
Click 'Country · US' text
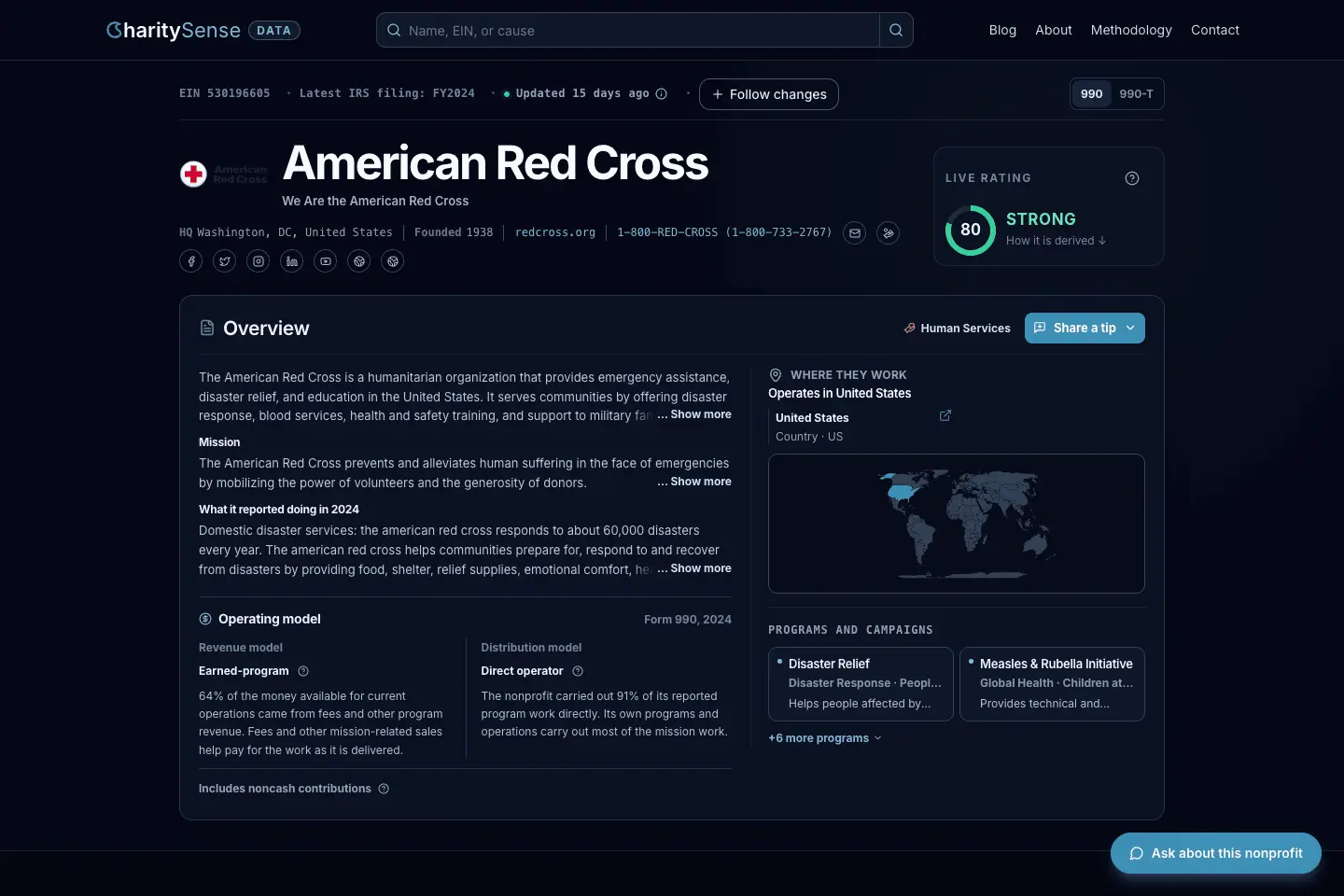coord(809,437)
